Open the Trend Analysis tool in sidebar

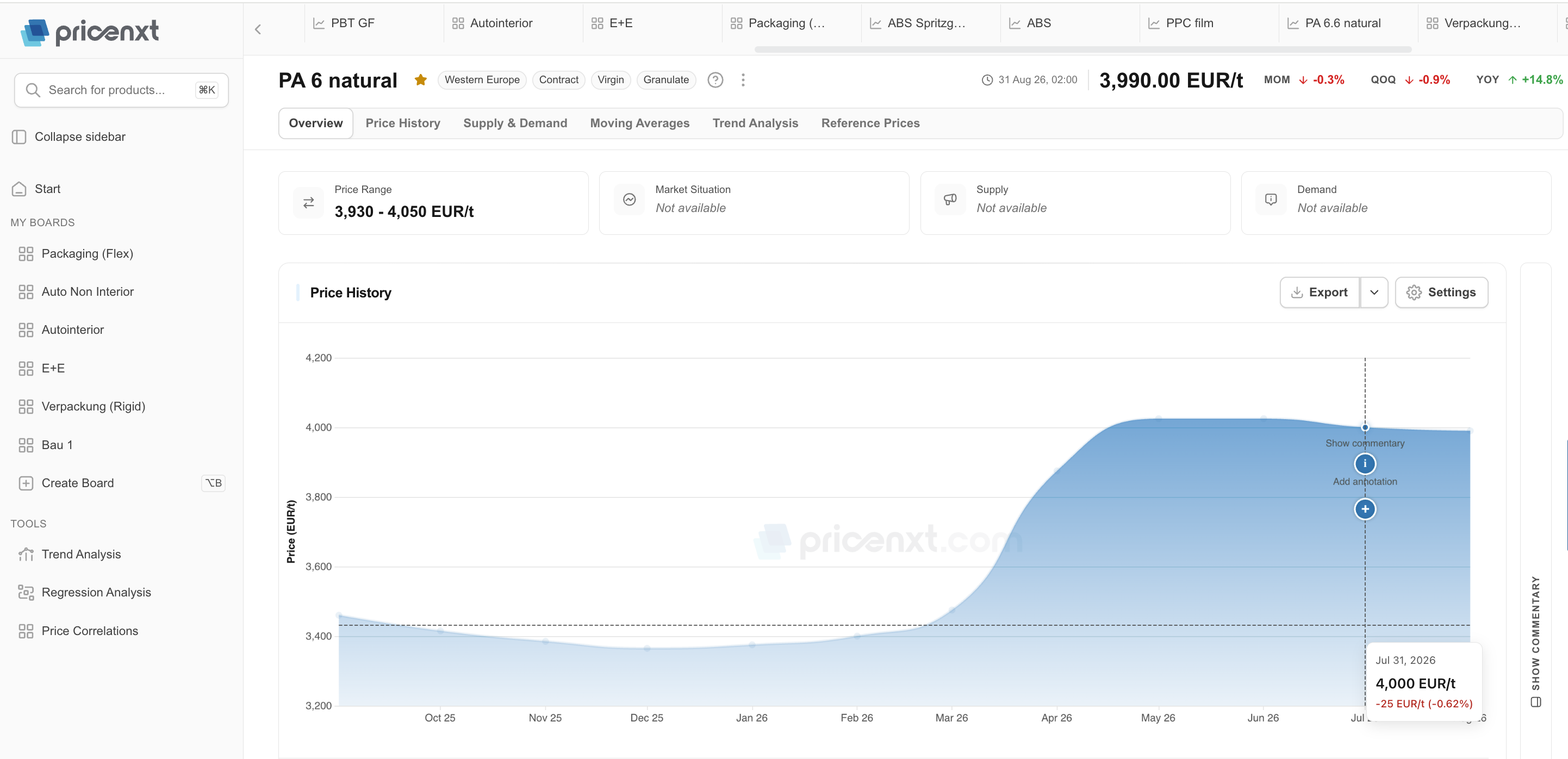[x=70, y=555]
